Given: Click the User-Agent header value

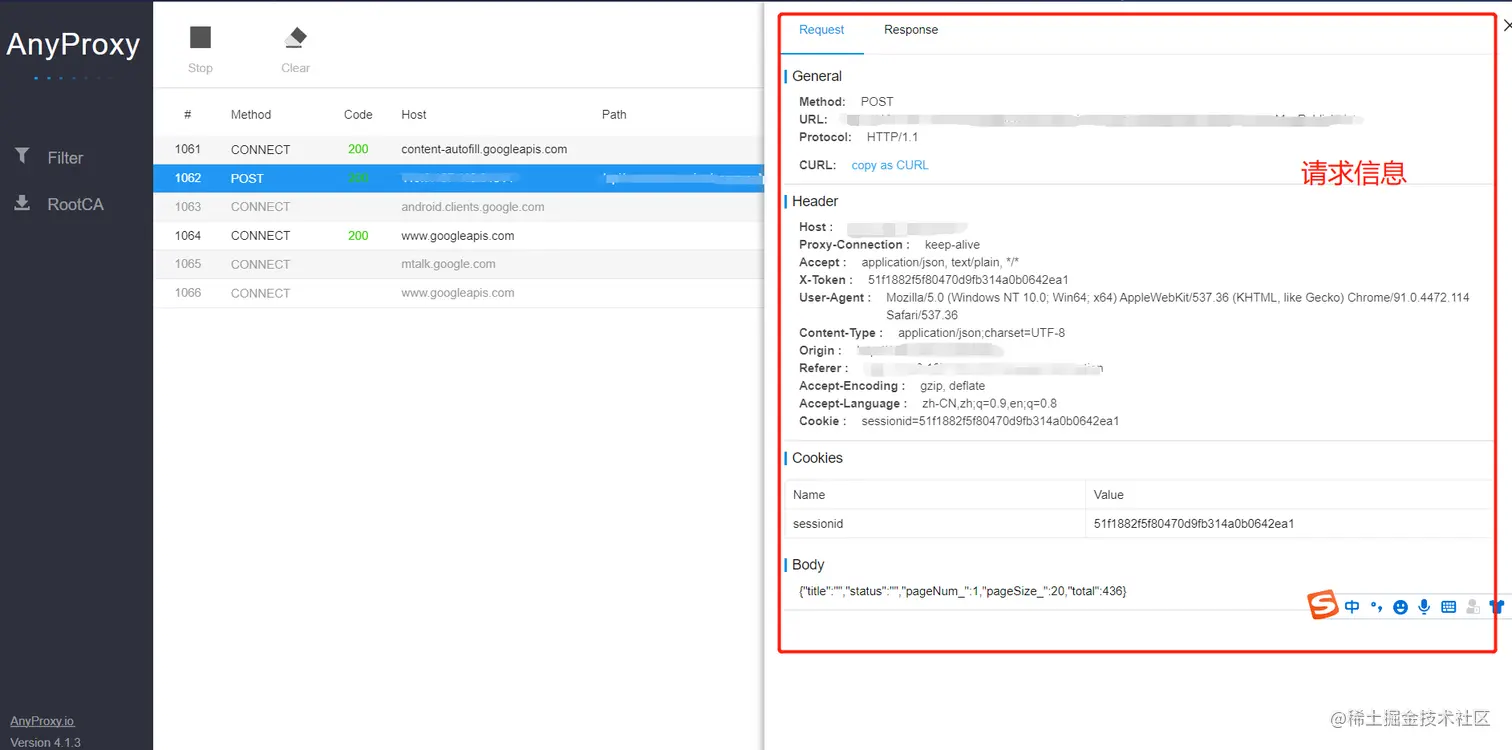Looking at the screenshot, I should pos(1178,306).
